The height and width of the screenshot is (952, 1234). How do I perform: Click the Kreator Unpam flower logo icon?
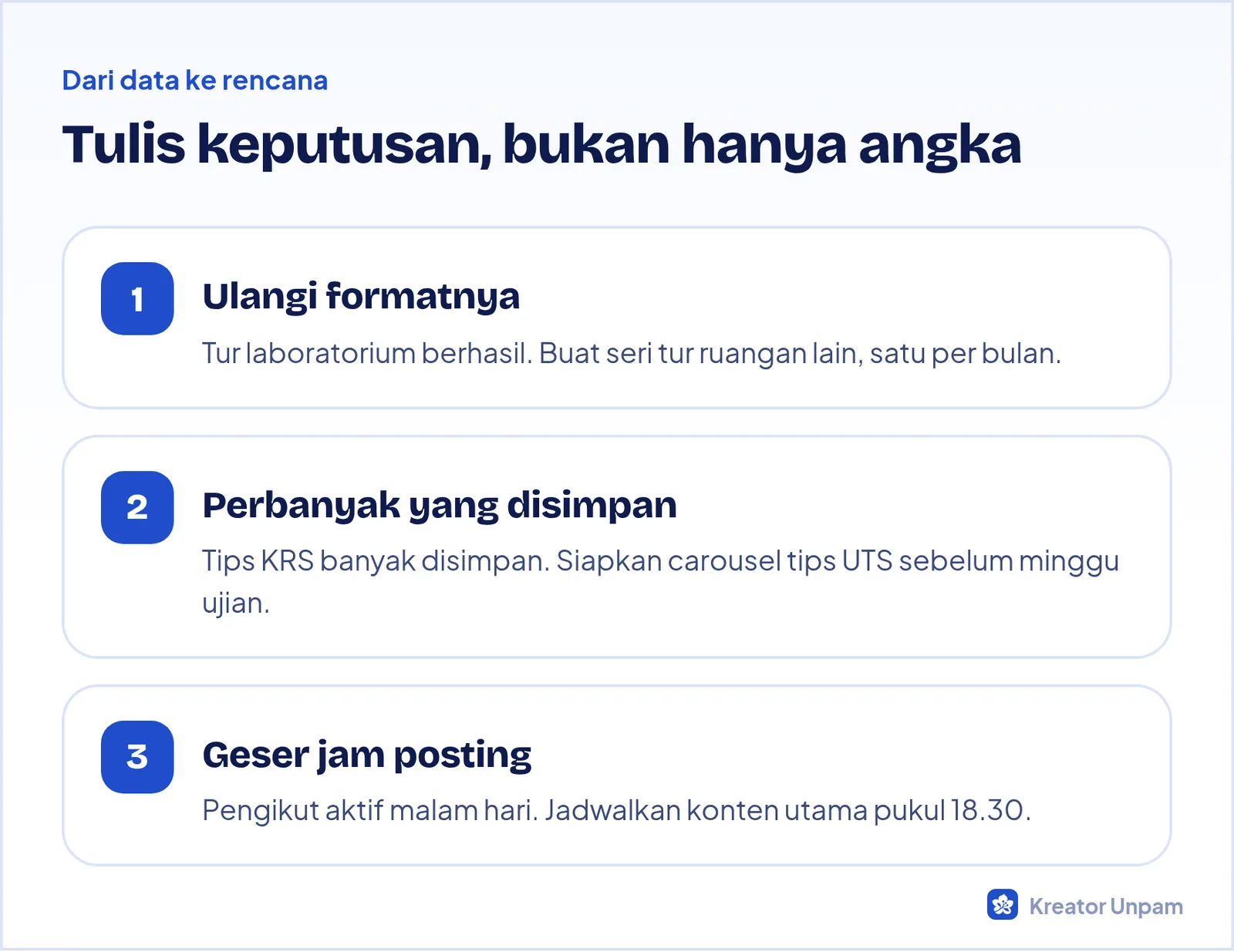(x=1003, y=905)
